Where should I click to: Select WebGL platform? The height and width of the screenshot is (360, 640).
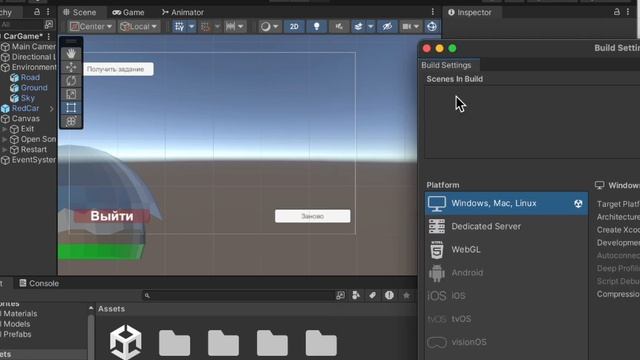coord(506,249)
